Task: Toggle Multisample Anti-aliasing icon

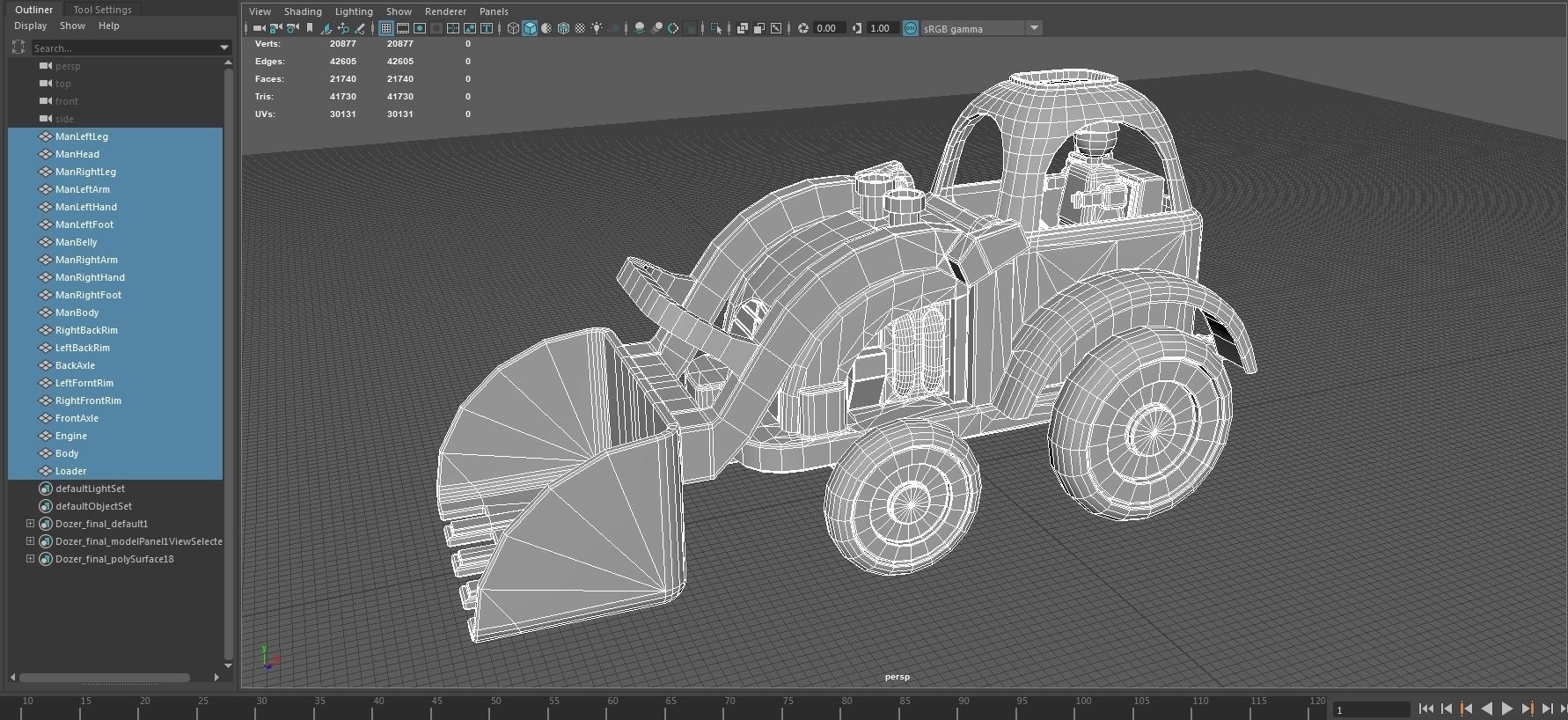Action: (673, 28)
